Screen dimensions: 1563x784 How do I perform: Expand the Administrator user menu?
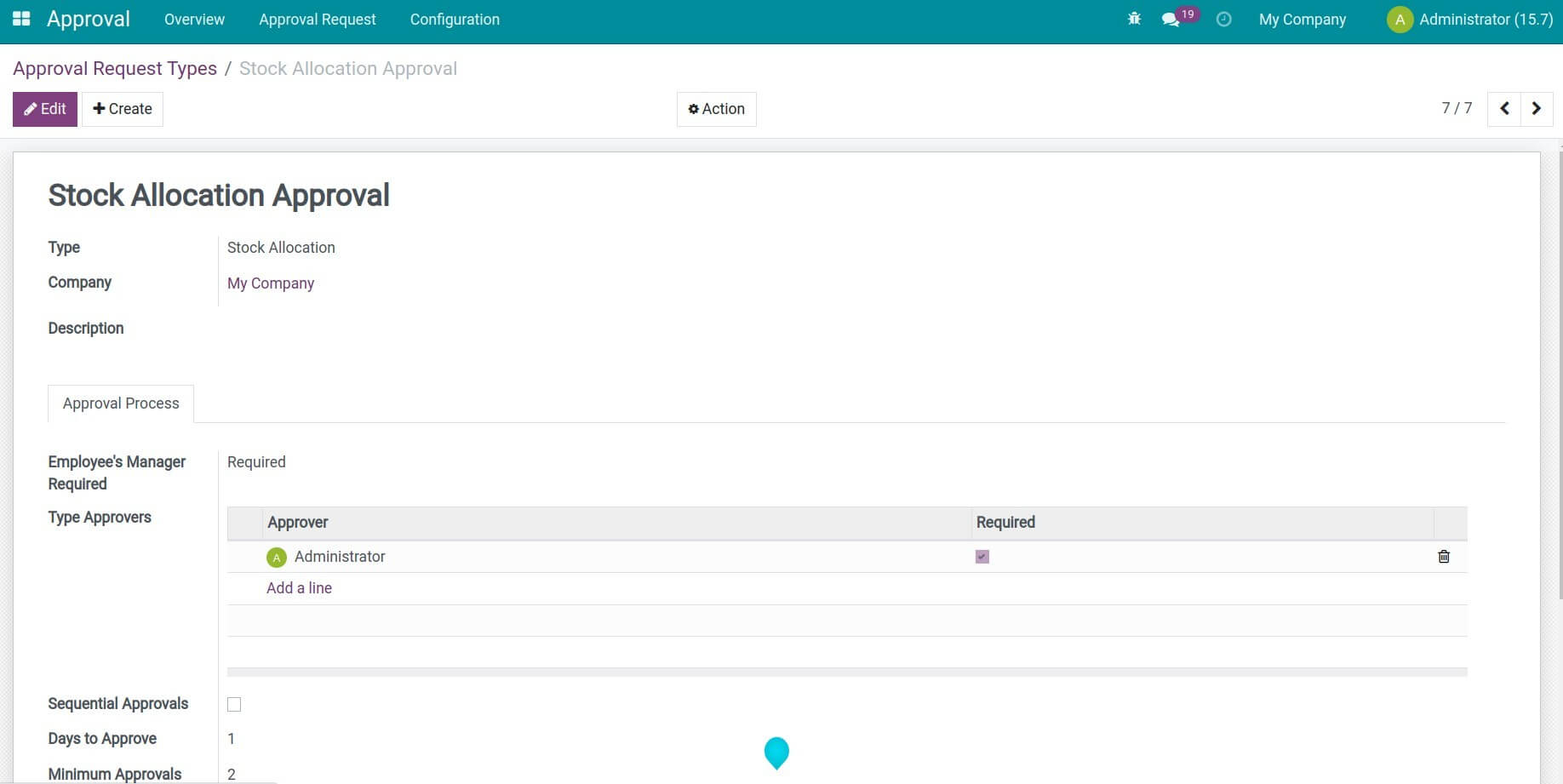click(1470, 20)
